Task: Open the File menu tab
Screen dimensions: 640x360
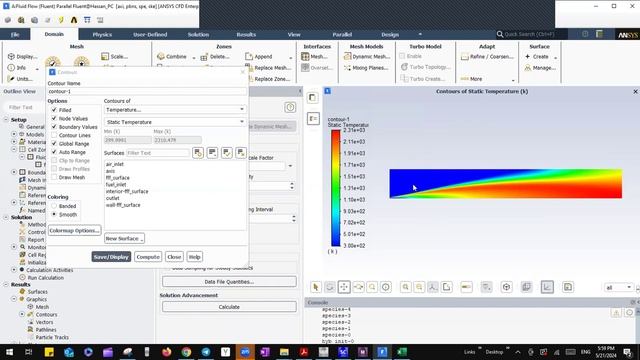Action: pos(15,34)
